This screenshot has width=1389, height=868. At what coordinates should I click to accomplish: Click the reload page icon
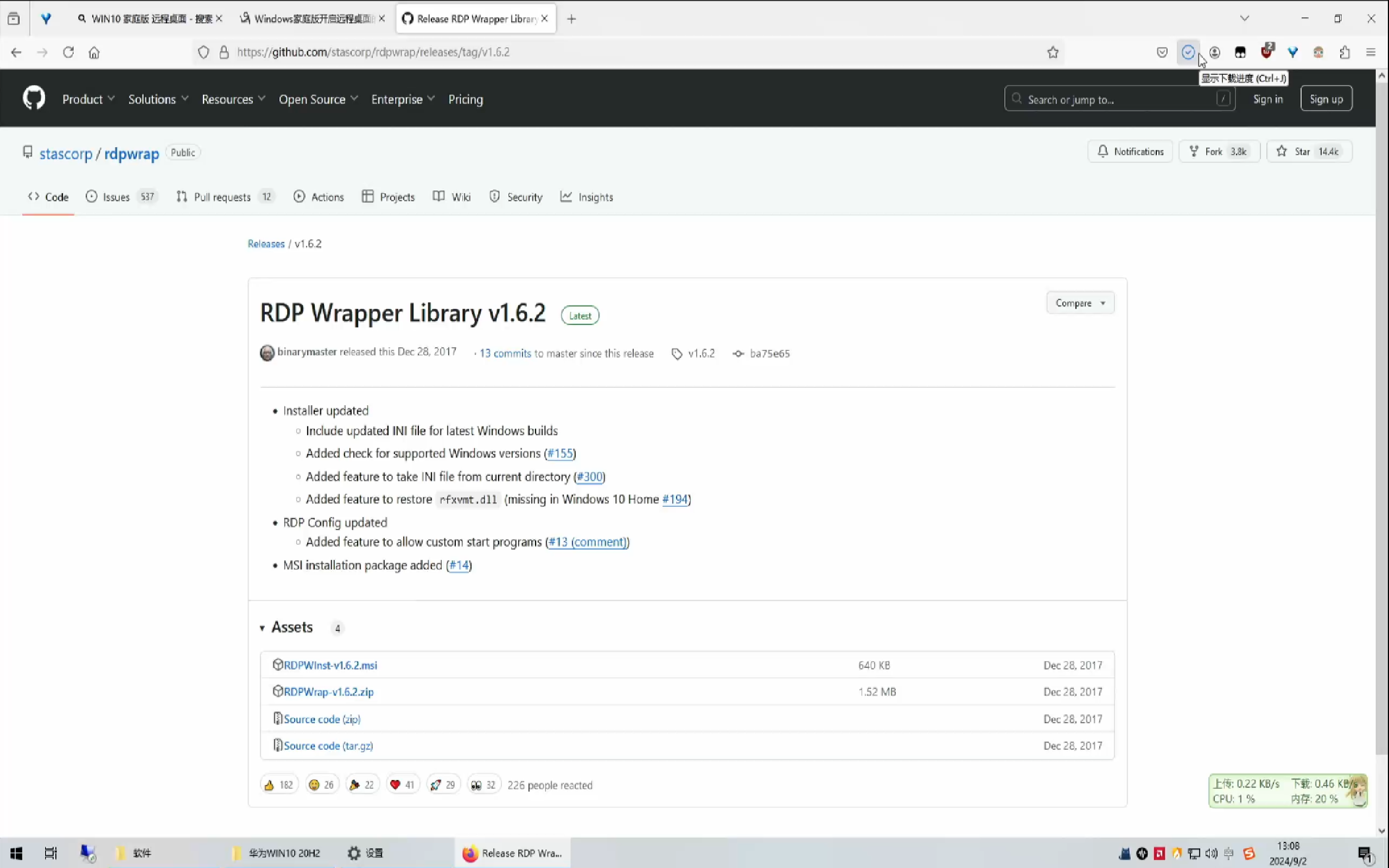pyautogui.click(x=68, y=52)
